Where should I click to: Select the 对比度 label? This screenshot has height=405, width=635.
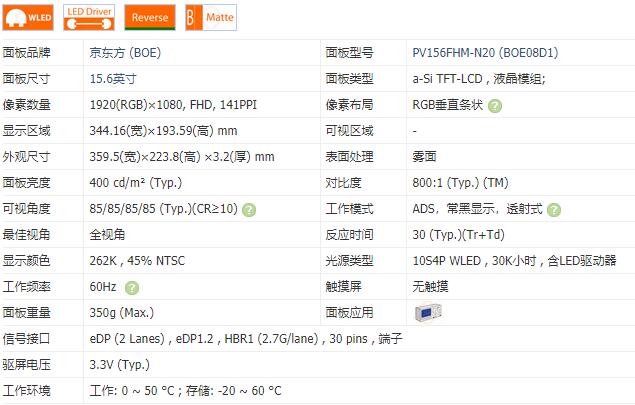pyautogui.click(x=343, y=183)
